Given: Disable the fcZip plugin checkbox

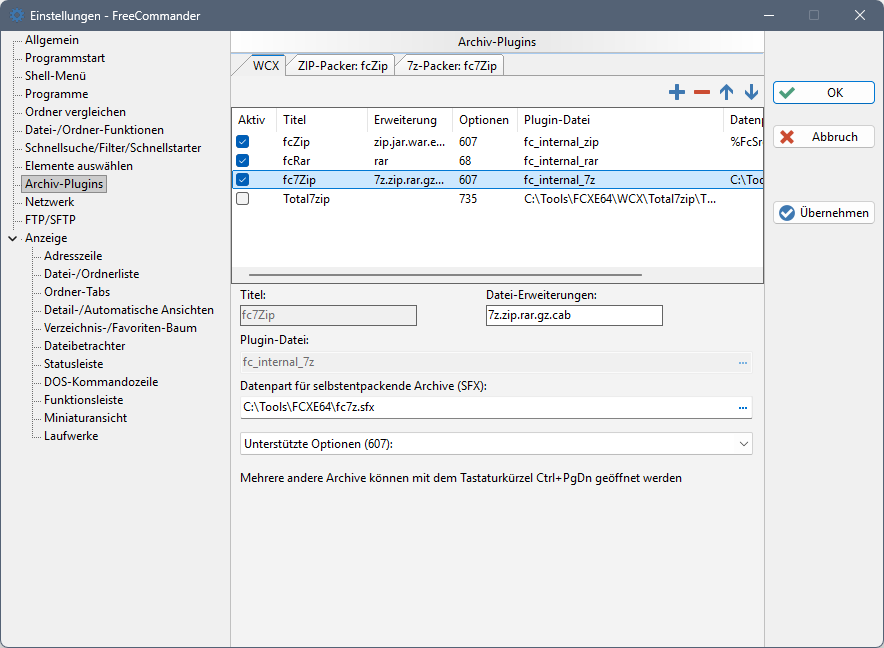Looking at the screenshot, I should [242, 142].
